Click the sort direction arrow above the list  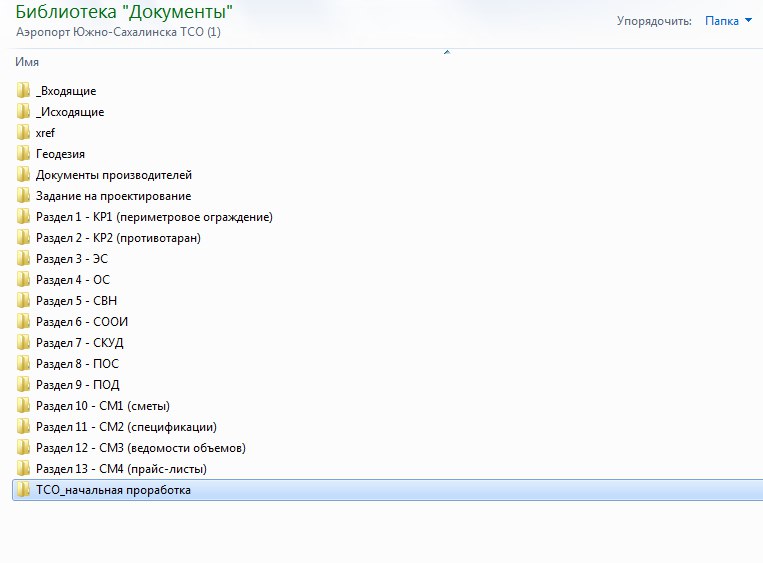coord(447,52)
